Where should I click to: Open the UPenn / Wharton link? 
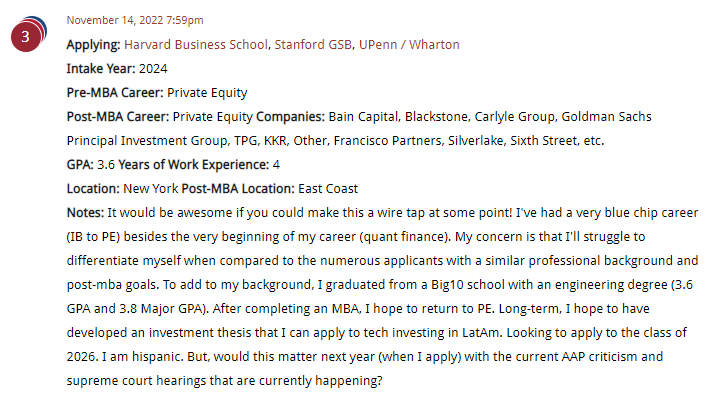[409, 45]
